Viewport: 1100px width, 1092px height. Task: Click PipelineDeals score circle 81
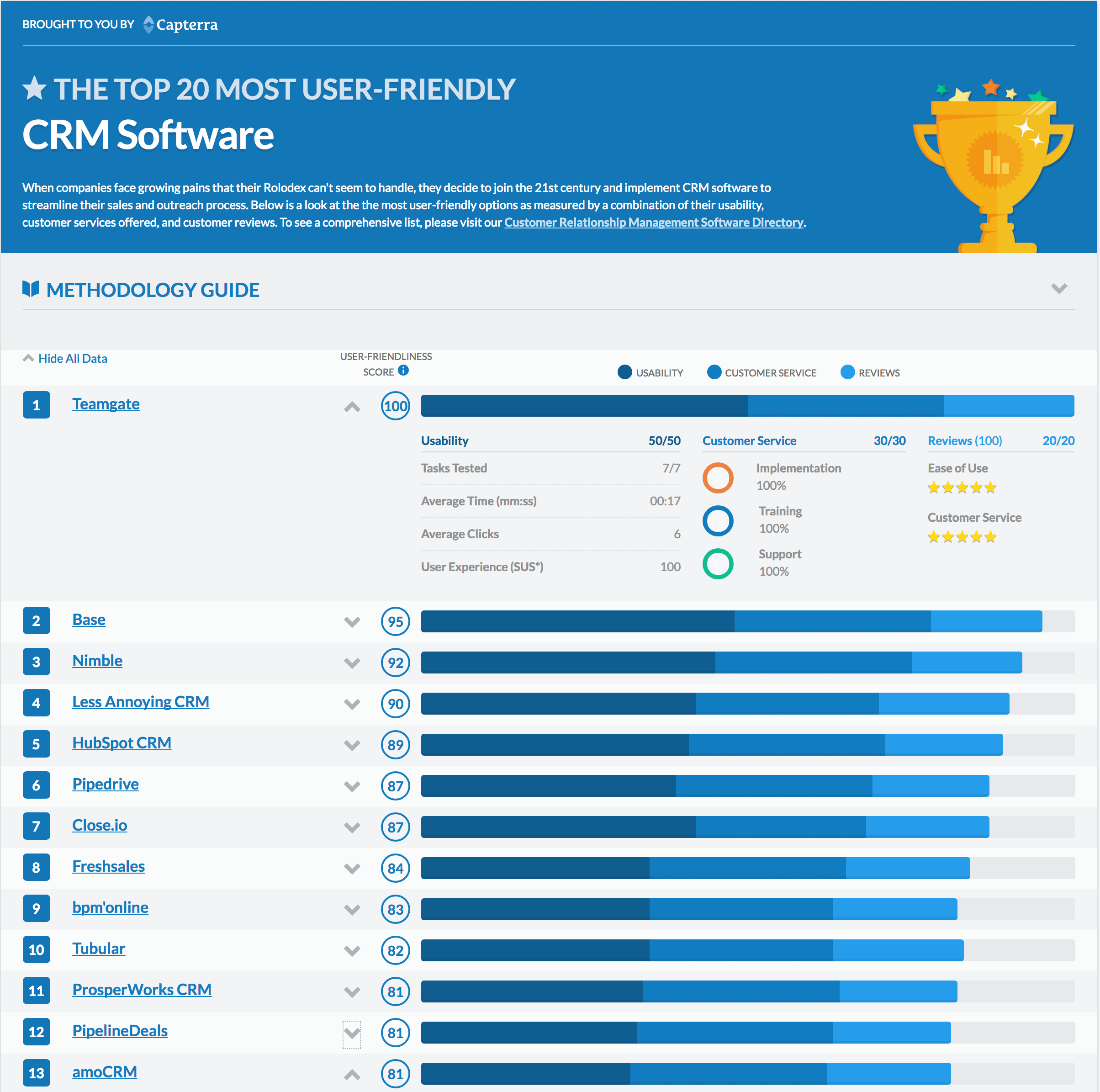[395, 1032]
